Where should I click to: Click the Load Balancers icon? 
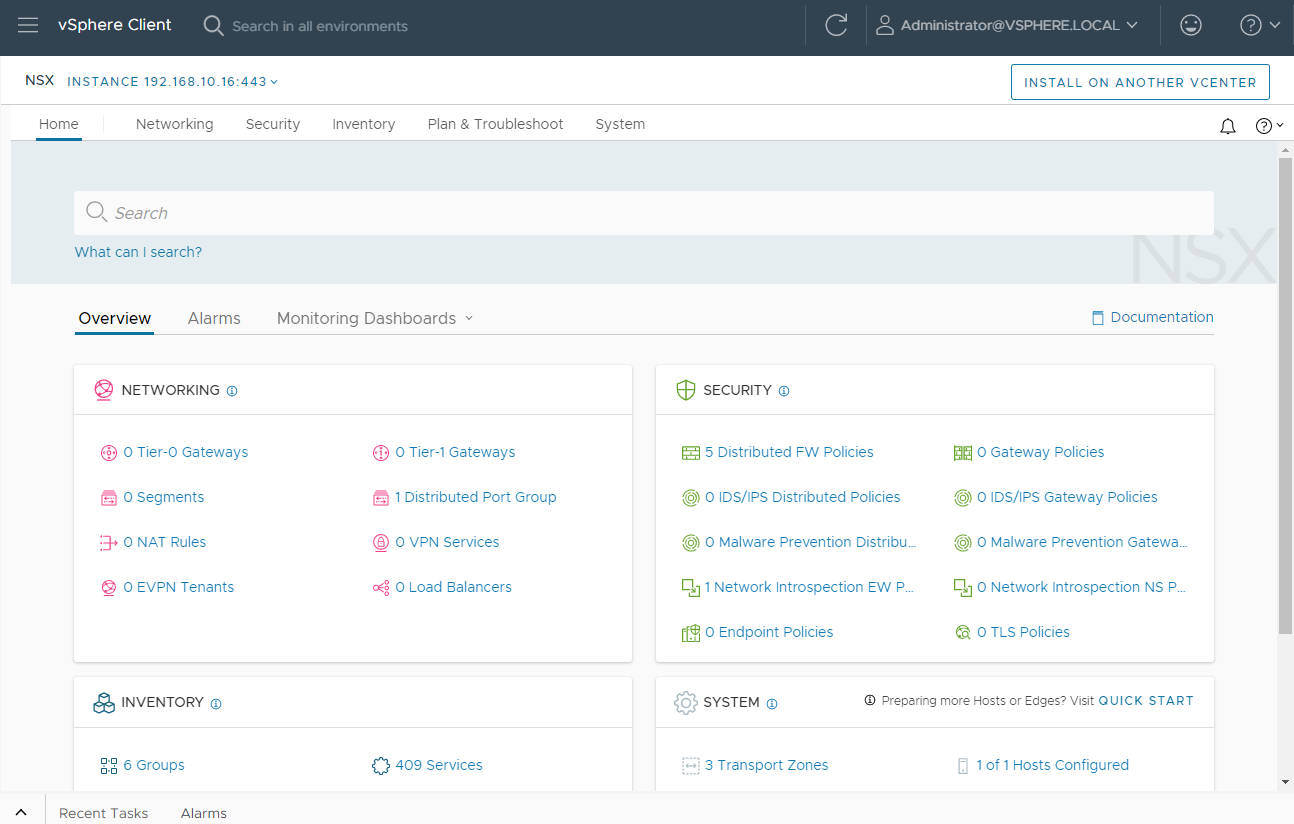tap(381, 588)
